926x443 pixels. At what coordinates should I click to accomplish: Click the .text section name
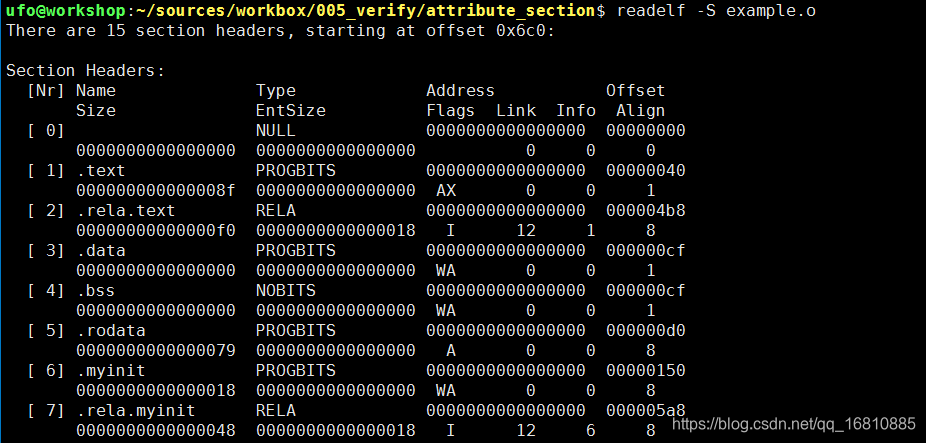pos(100,171)
